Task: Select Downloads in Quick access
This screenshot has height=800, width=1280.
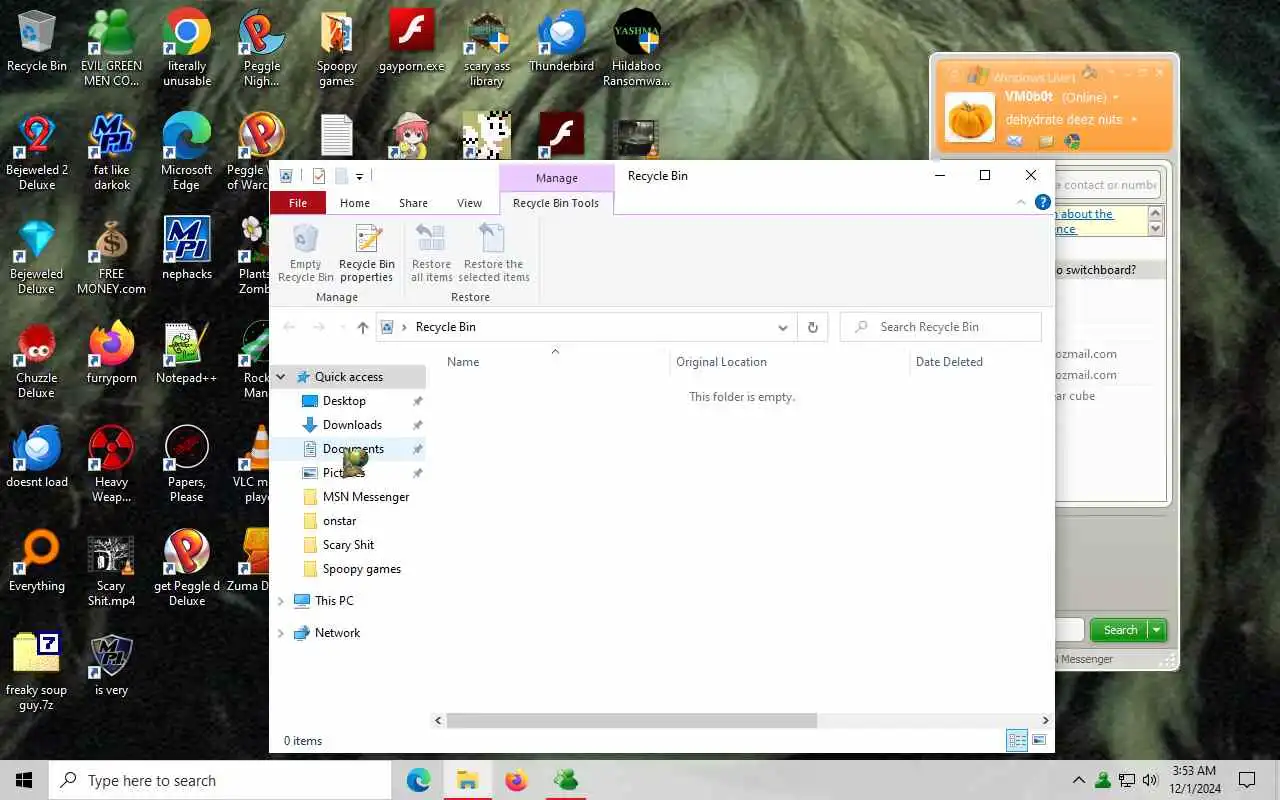Action: pyautogui.click(x=353, y=425)
